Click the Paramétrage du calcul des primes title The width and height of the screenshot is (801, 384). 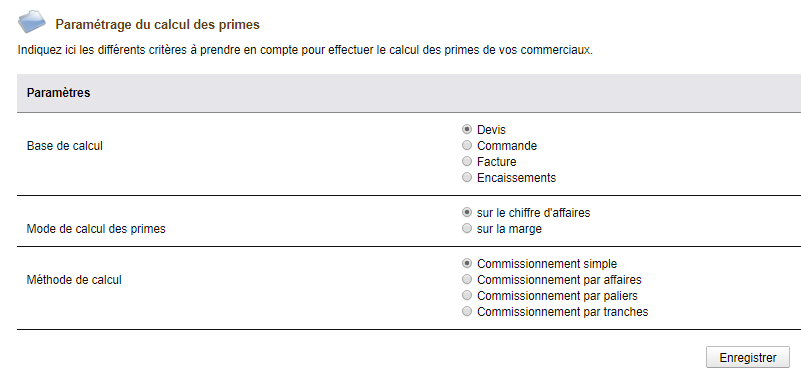[157, 25]
